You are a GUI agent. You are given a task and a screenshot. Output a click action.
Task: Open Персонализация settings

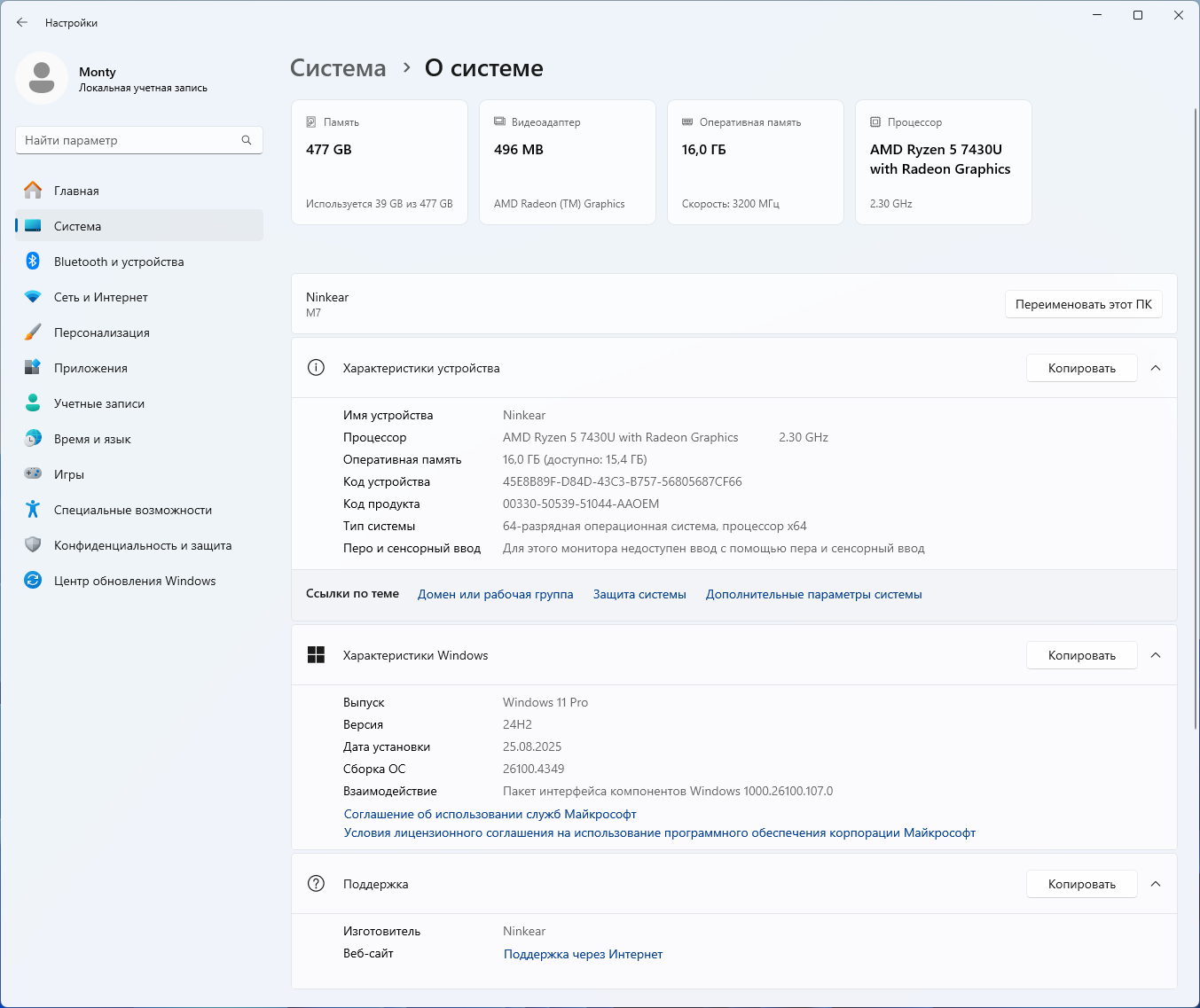point(139,332)
